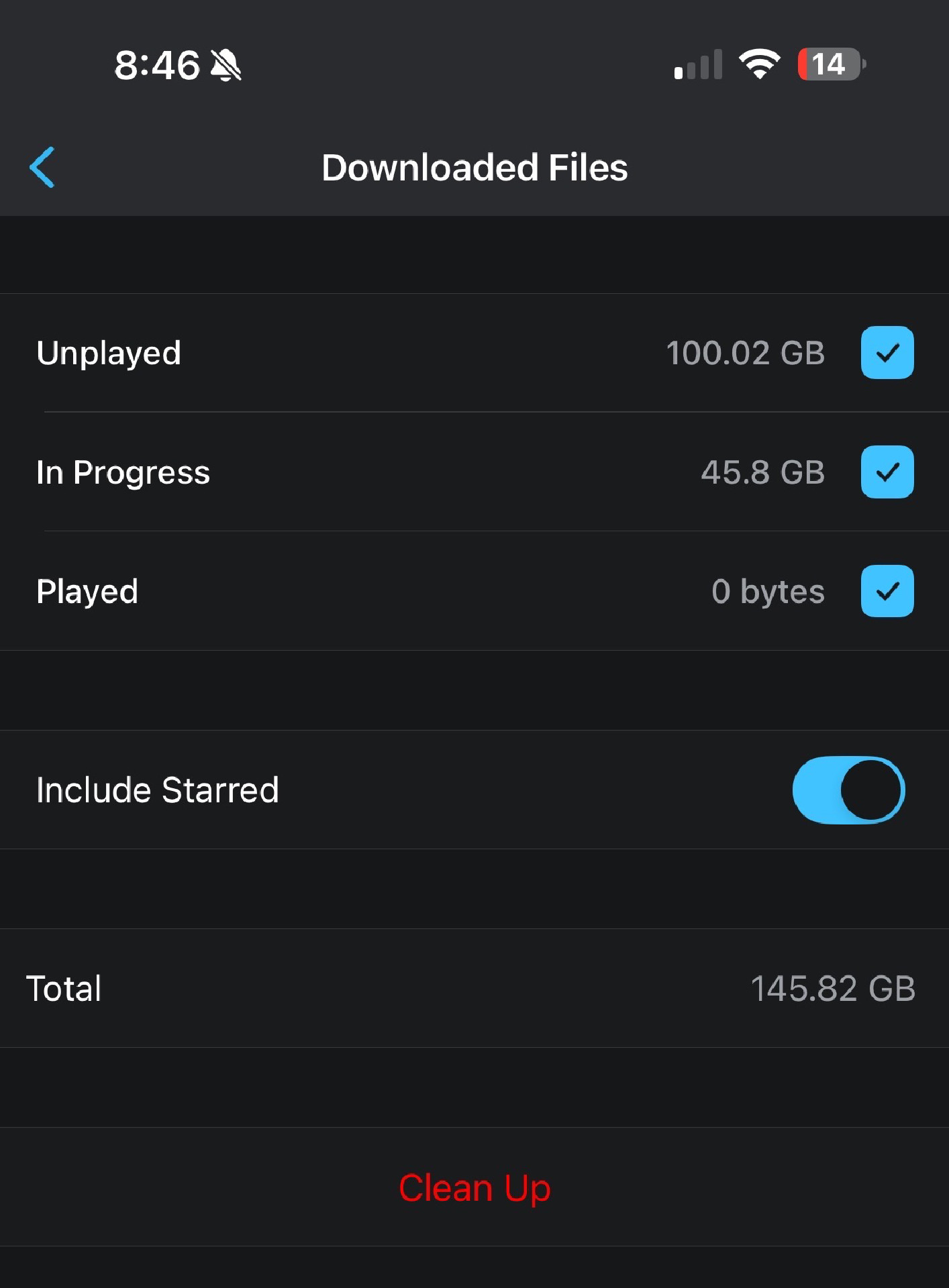
Task: Tap the Include Starred label
Action: (x=158, y=790)
